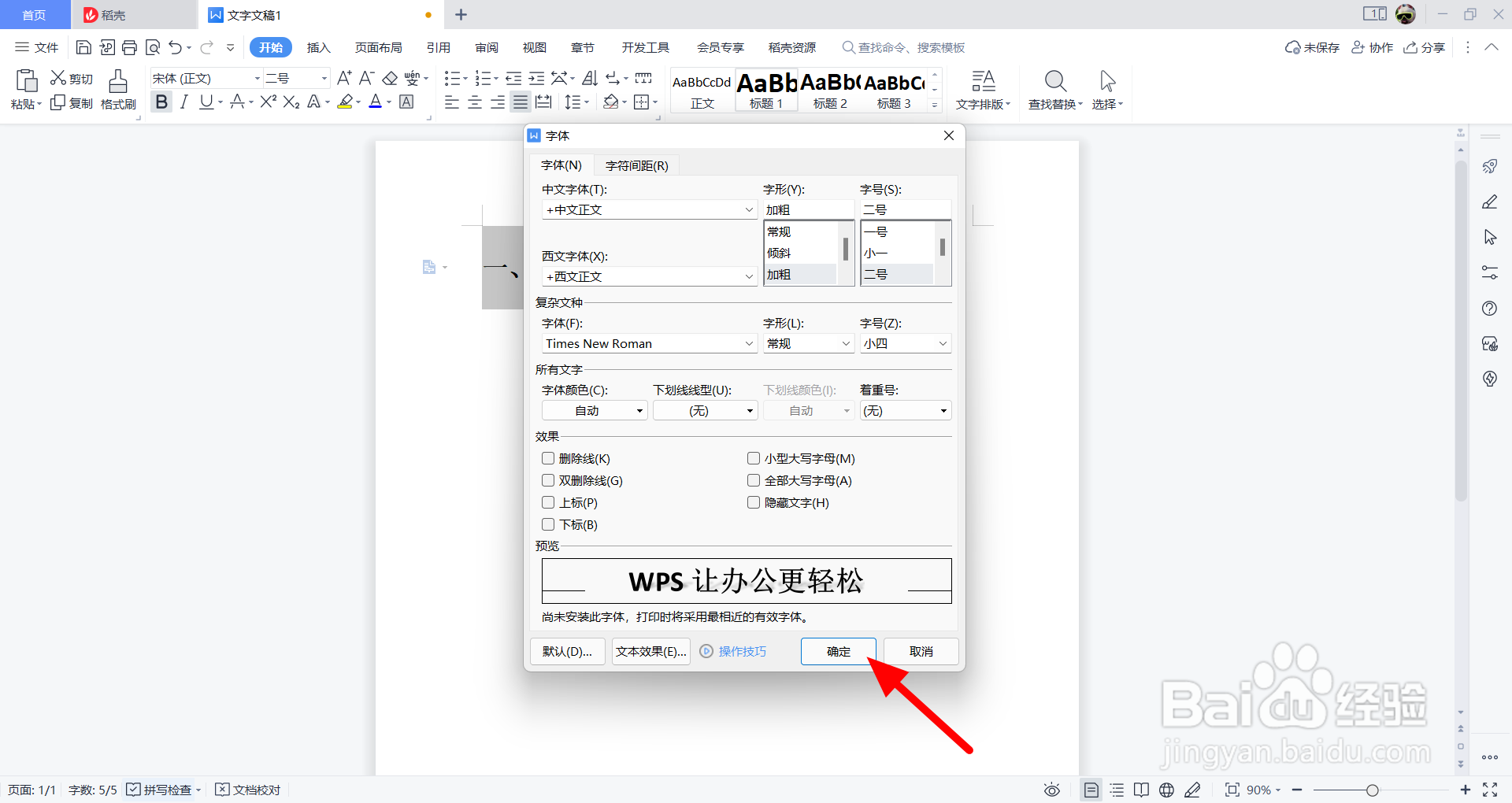
Task: Click the Subscript icon
Action: tap(291, 102)
